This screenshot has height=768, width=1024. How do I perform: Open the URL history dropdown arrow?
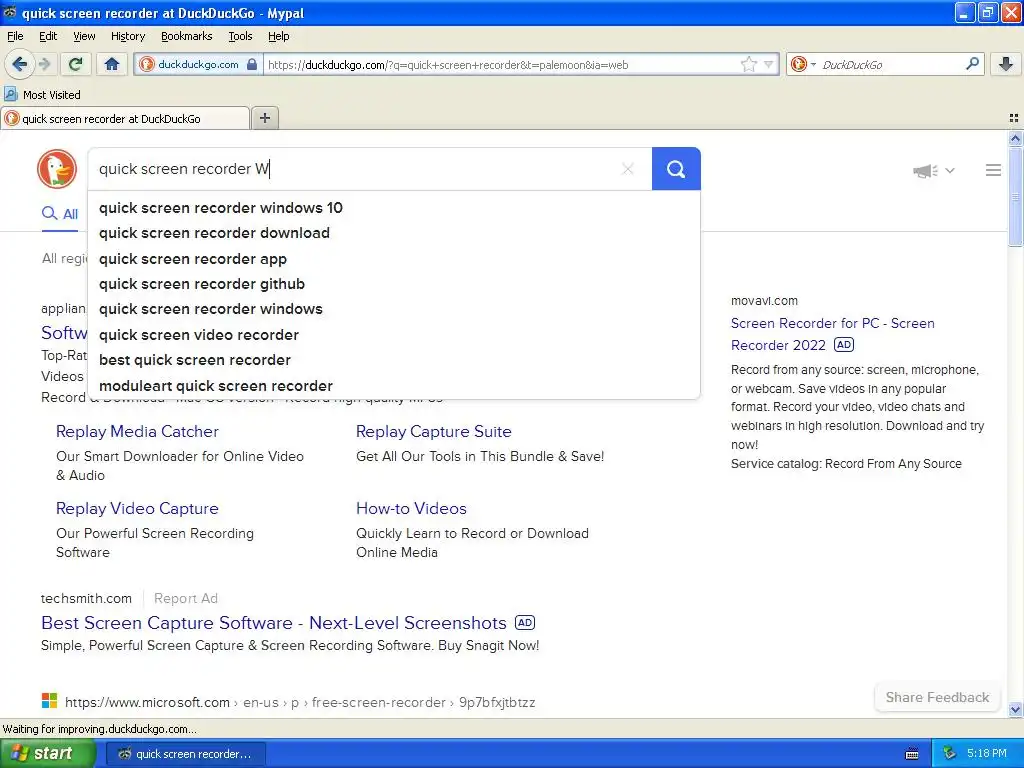coord(769,65)
